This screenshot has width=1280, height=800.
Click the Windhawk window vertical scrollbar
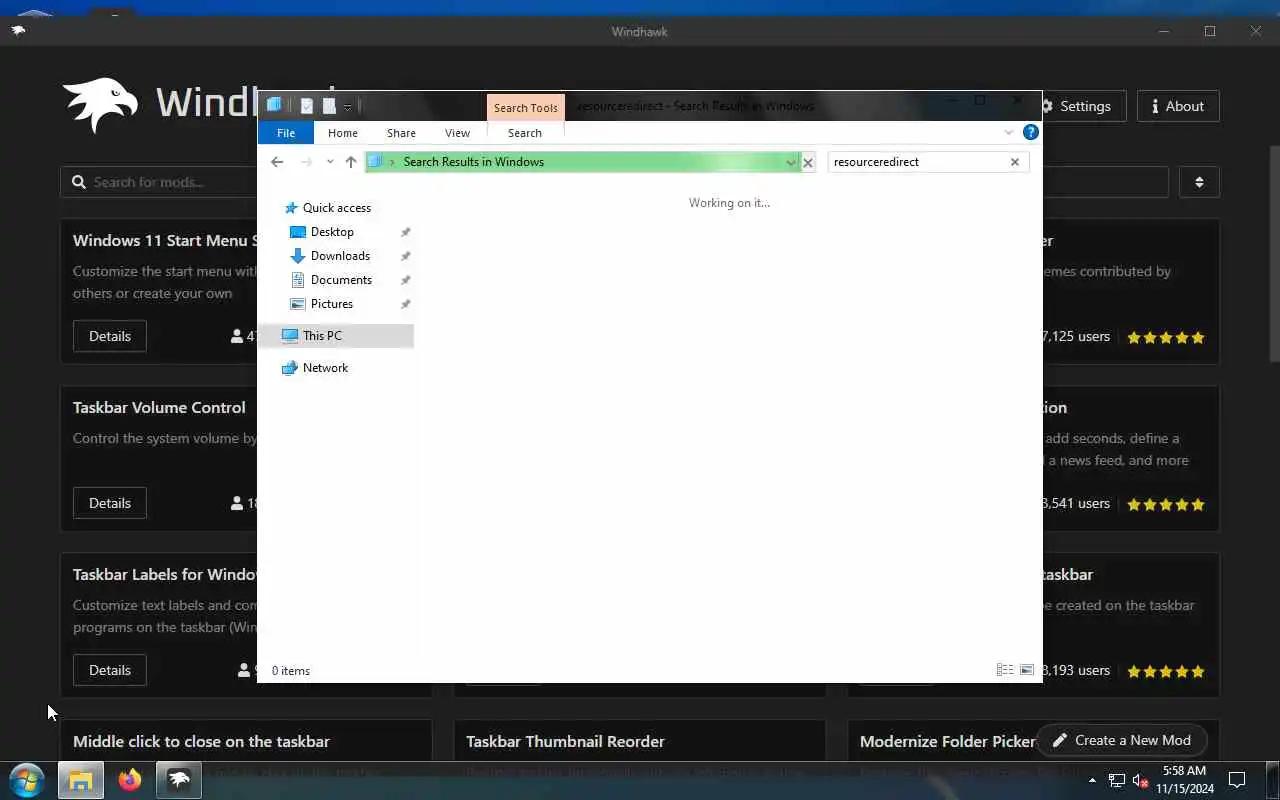pyautogui.click(x=1274, y=255)
